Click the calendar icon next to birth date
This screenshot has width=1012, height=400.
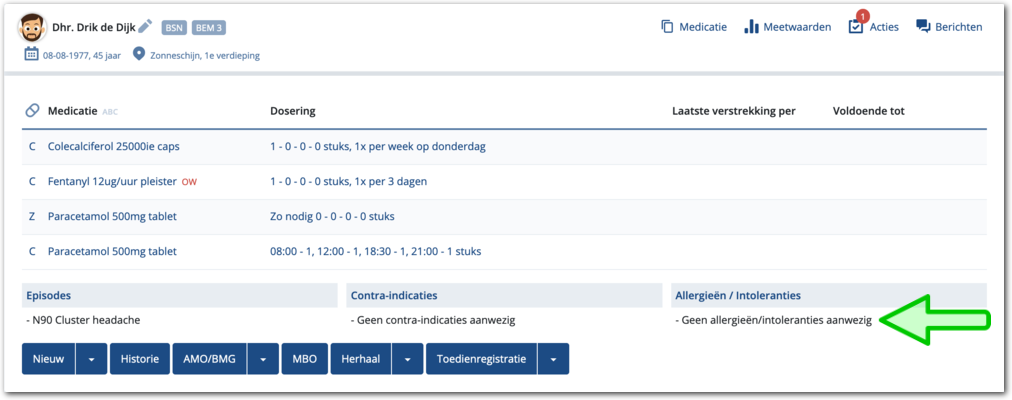coord(31,54)
